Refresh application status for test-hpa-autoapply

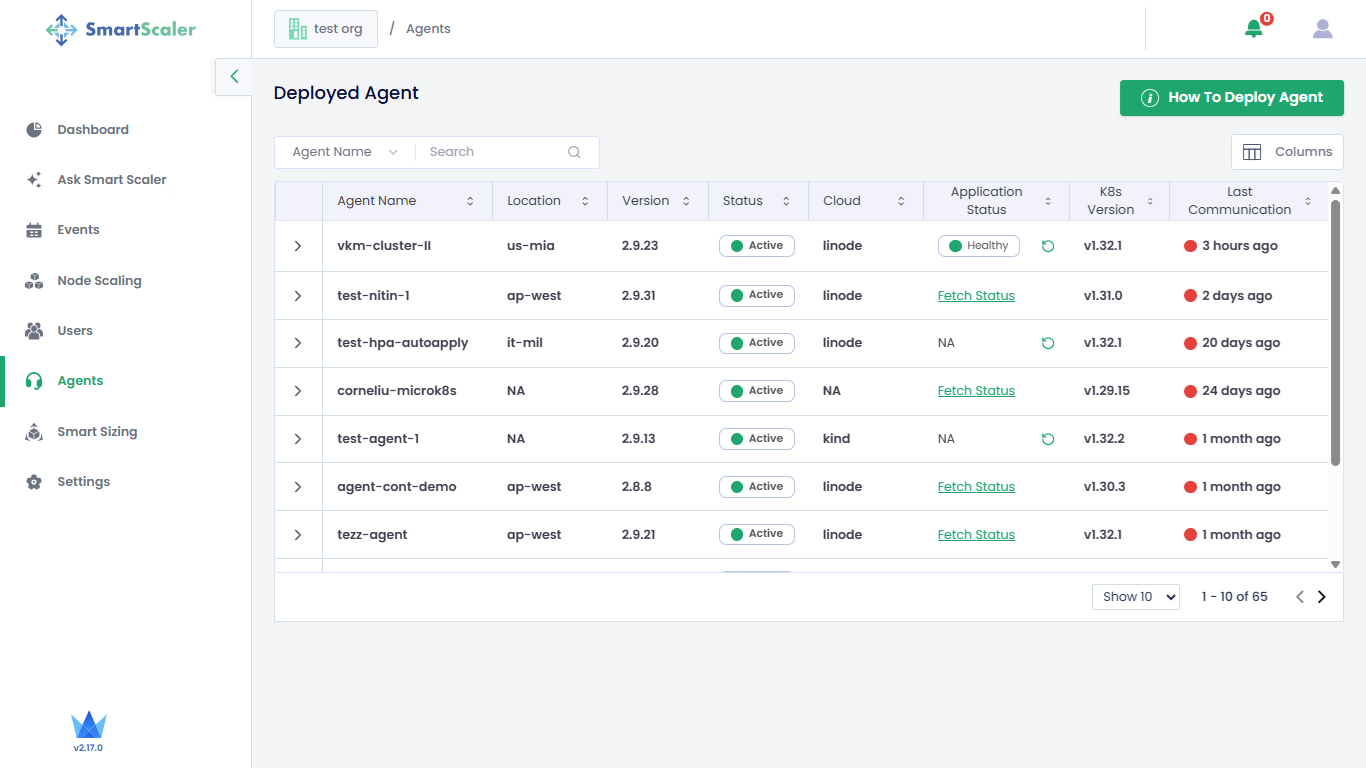(1048, 343)
